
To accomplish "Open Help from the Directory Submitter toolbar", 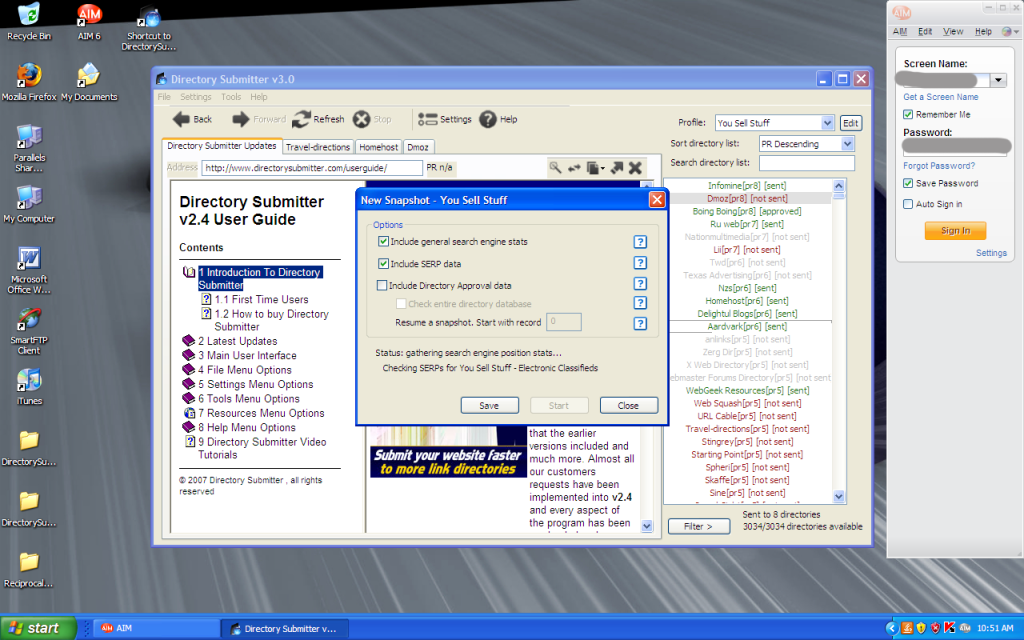I will tap(498, 120).
